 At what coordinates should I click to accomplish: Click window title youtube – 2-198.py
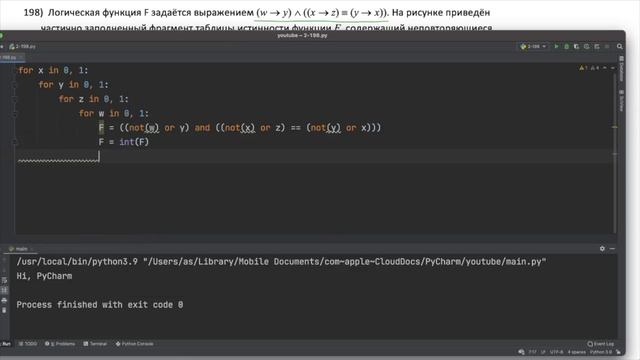[x=302, y=36]
